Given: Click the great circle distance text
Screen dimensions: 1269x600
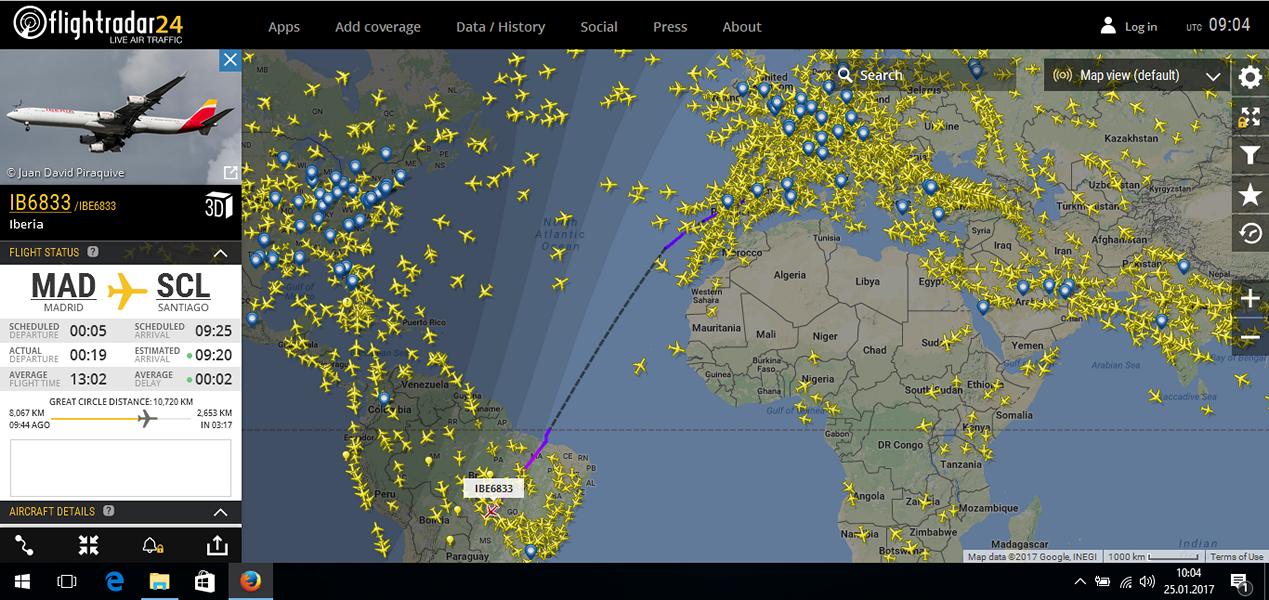Looking at the screenshot, I should point(121,401).
